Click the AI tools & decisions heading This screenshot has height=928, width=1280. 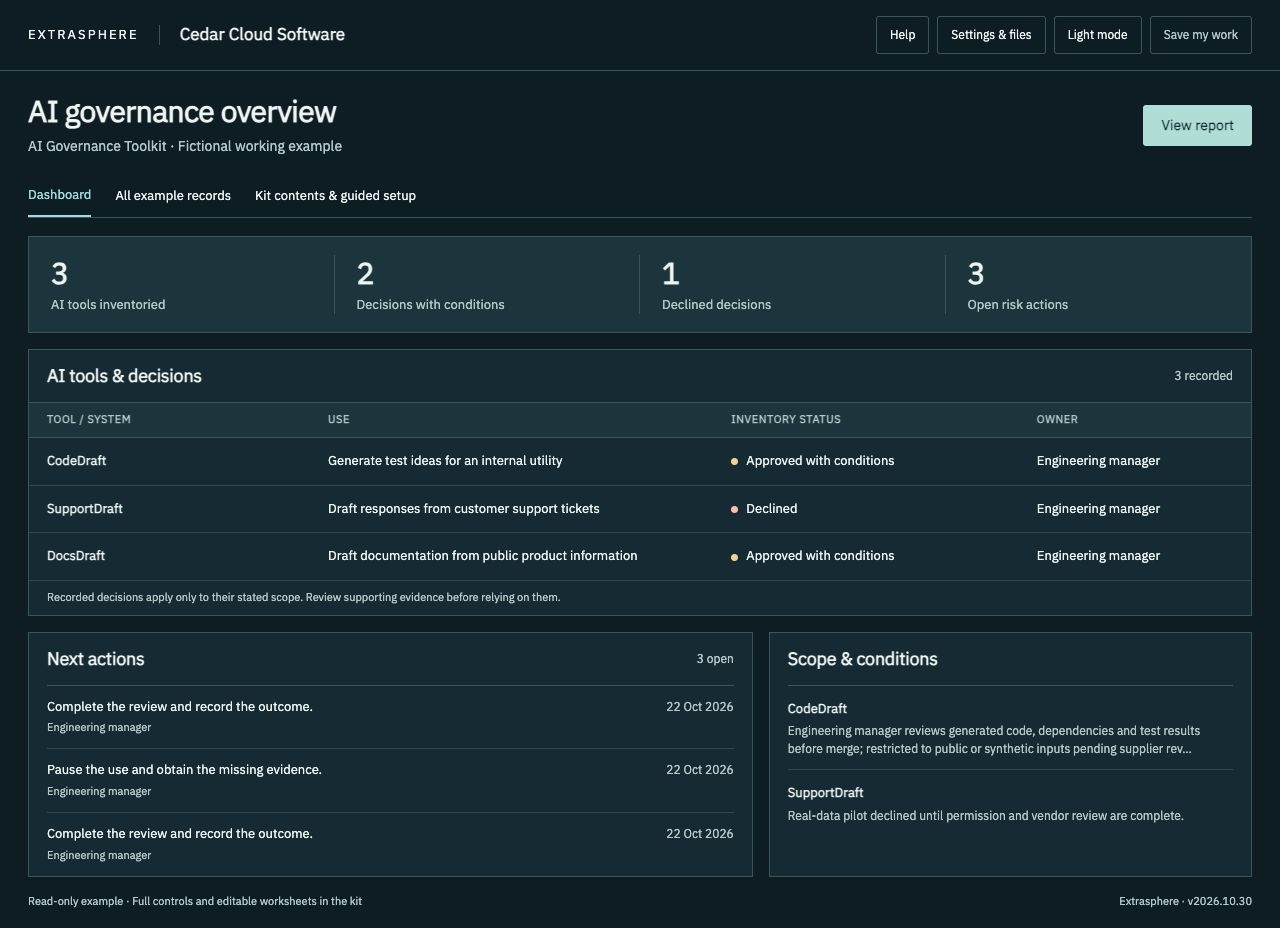(124, 376)
